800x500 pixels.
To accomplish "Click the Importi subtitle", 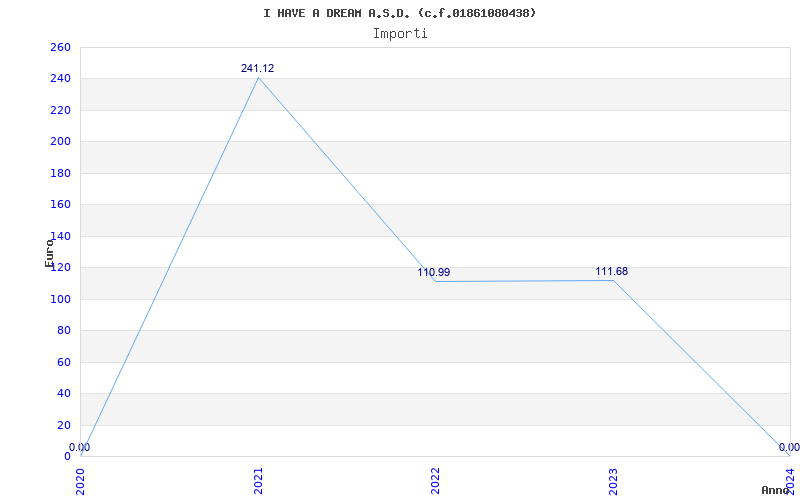I will tap(399, 34).
